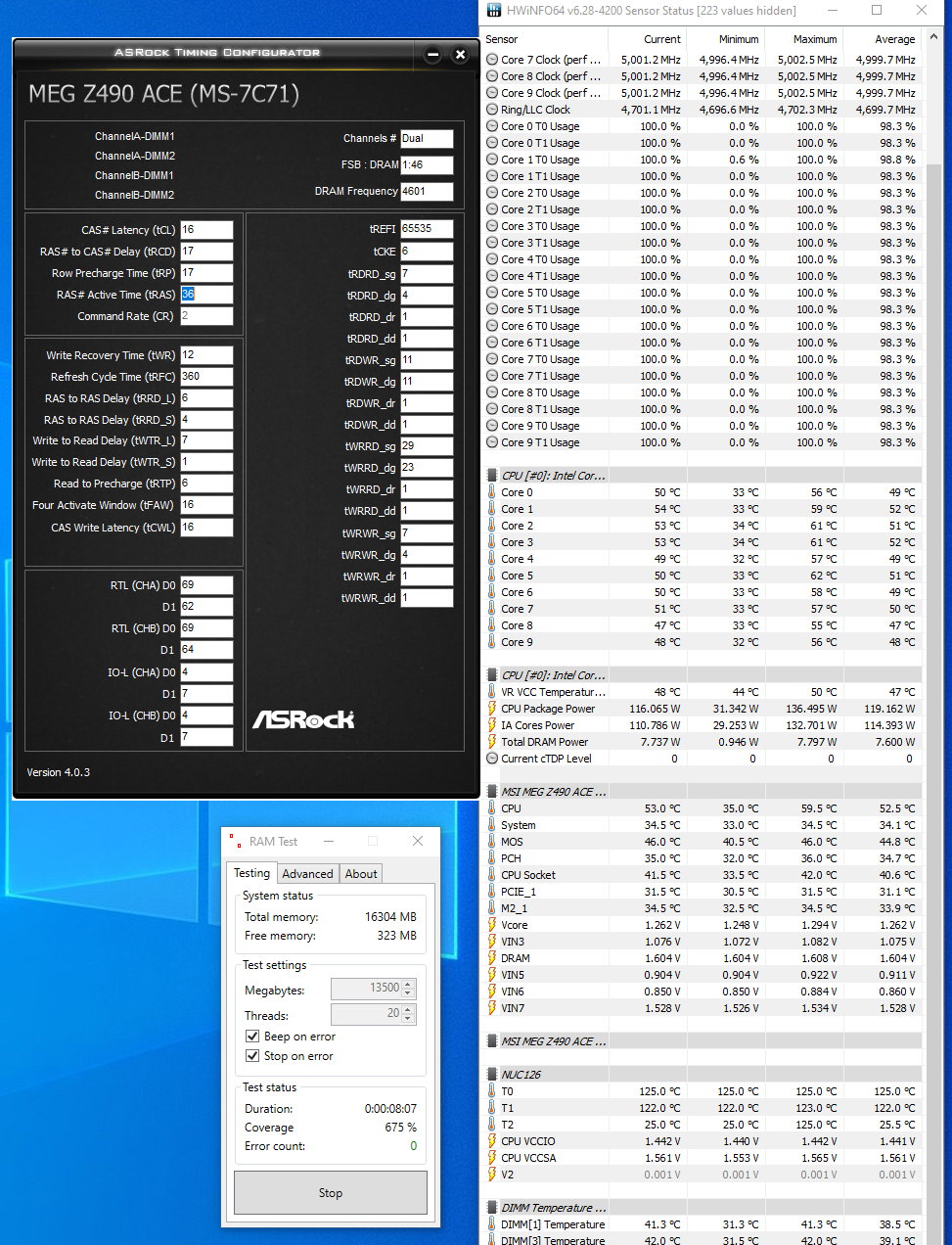Select the VIN7 voltage row
Image resolution: width=952 pixels, height=1245 pixels.
[703, 1008]
